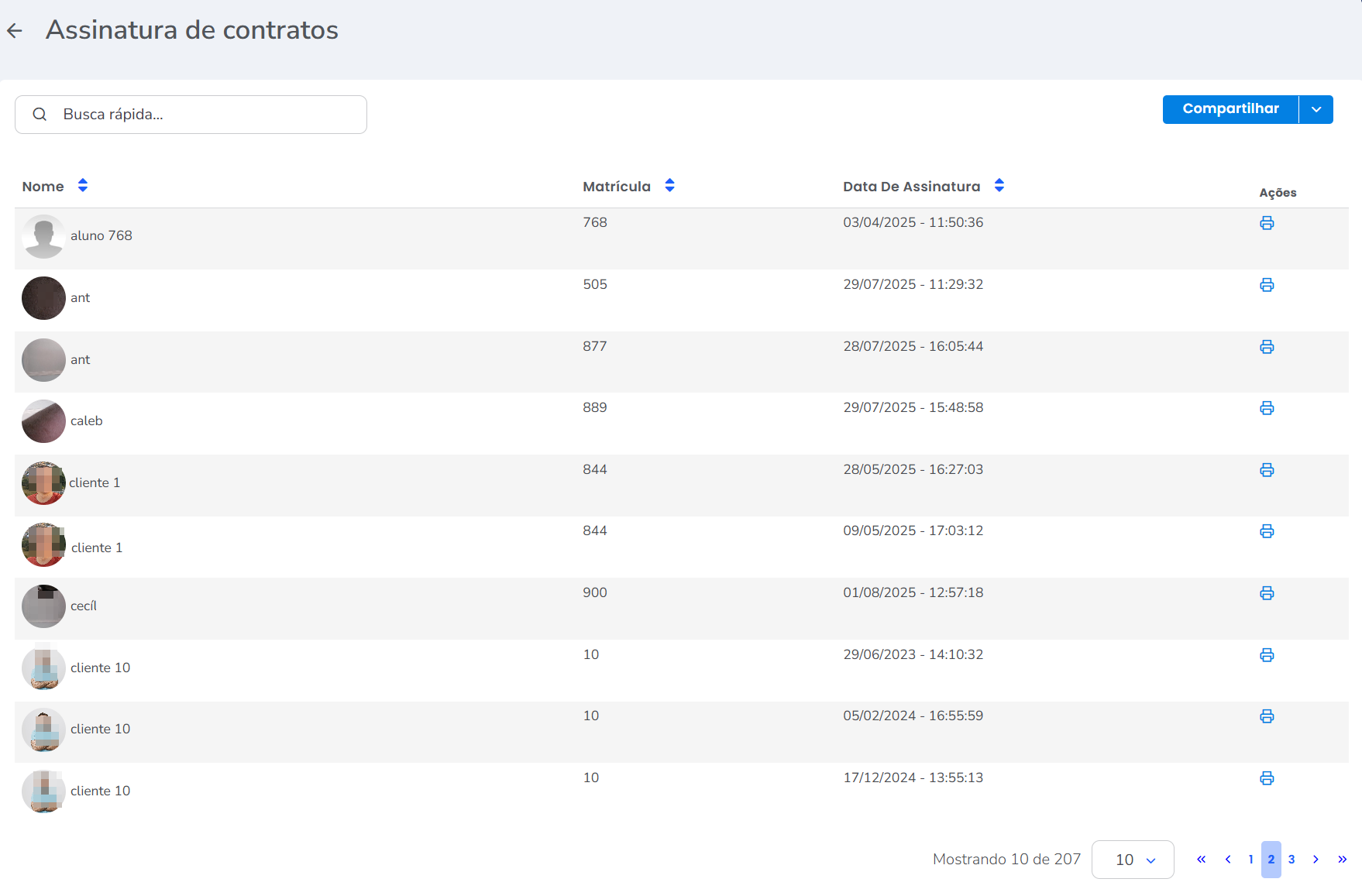Print contract signed on 28/05/2025
The image size is (1362, 896).
(x=1267, y=470)
